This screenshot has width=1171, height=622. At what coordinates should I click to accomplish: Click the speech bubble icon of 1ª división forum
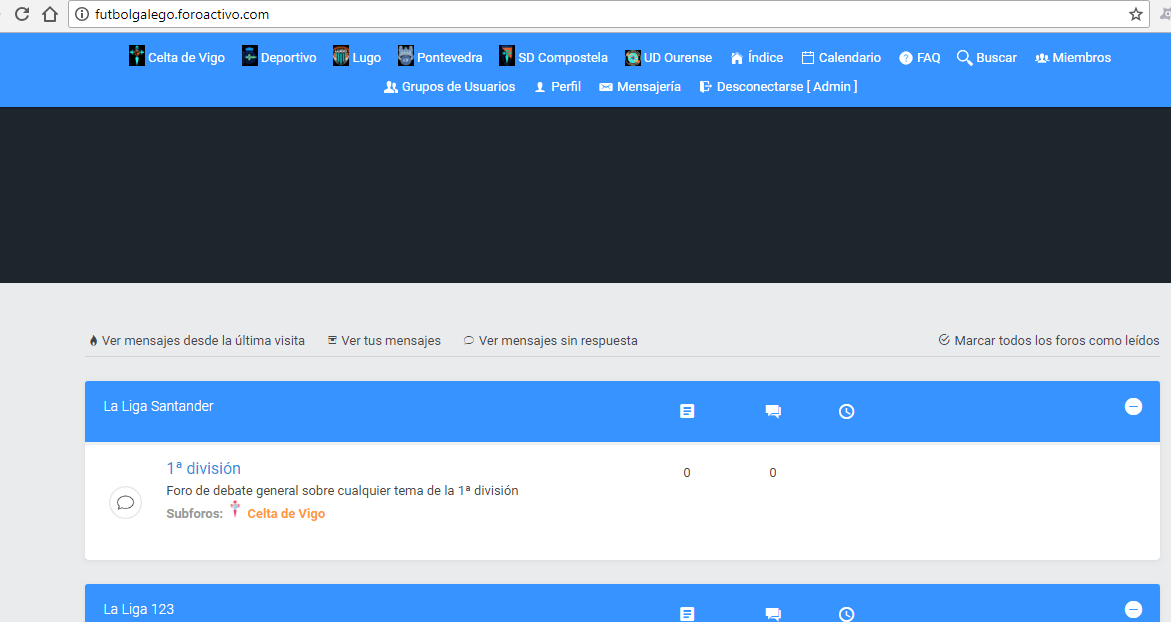coord(125,503)
